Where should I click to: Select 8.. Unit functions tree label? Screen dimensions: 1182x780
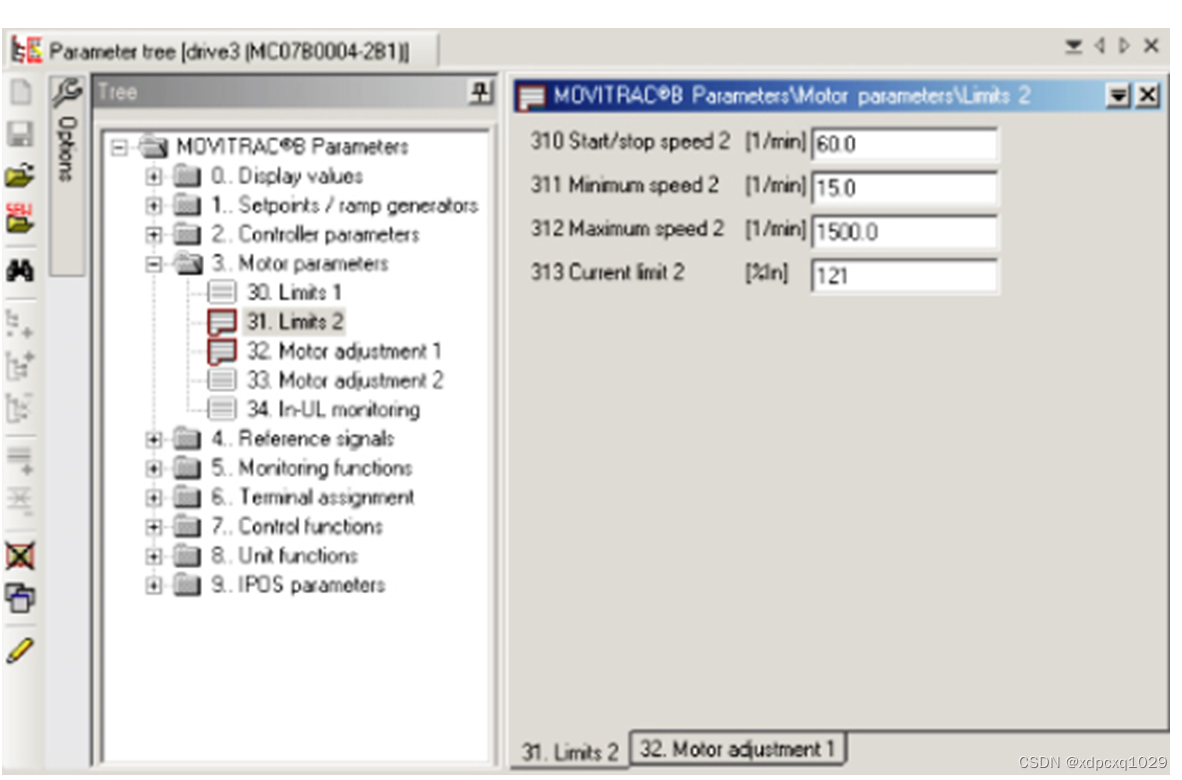tap(284, 555)
